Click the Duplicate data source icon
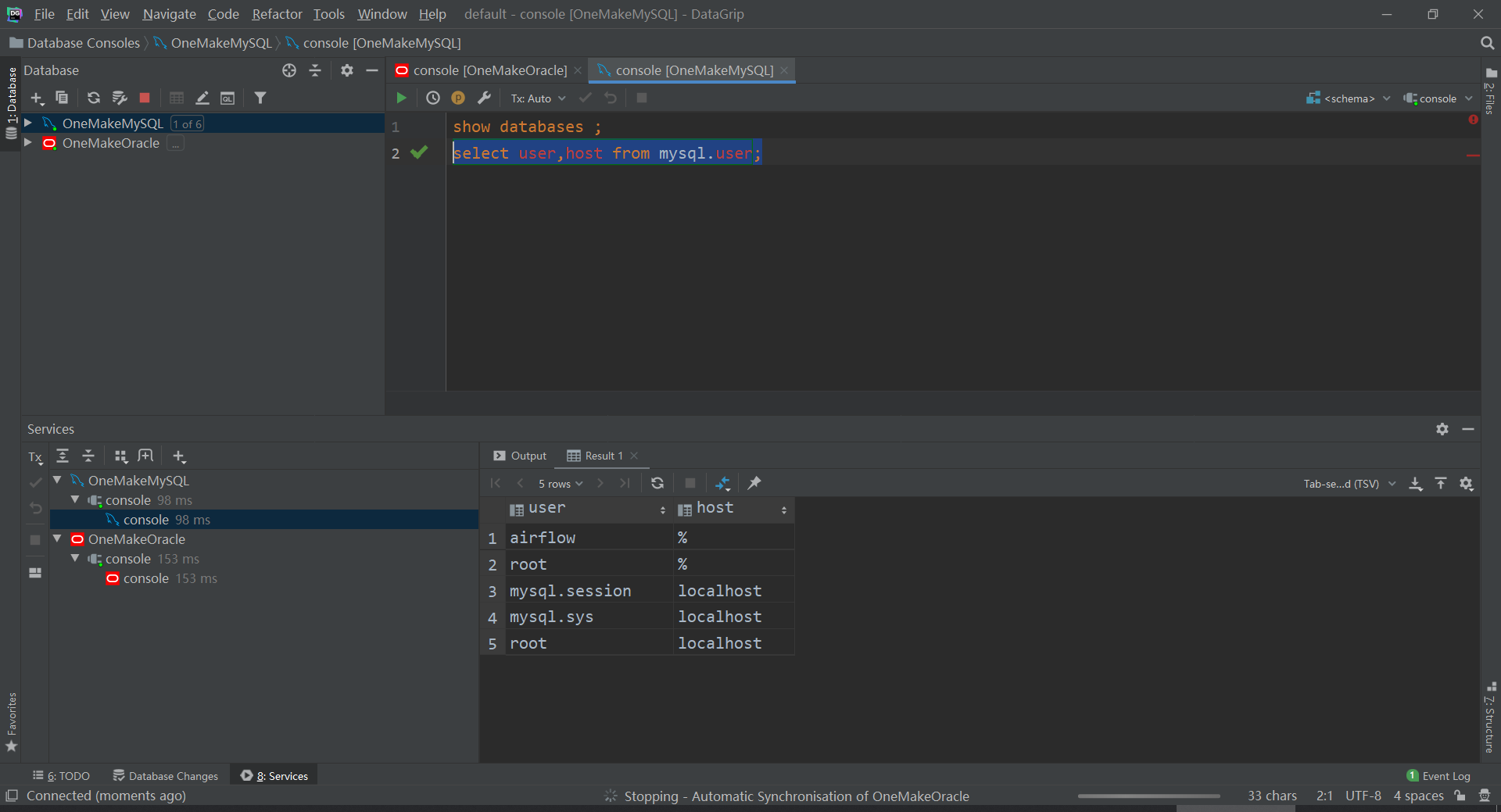This screenshot has height=812, width=1501. point(62,98)
